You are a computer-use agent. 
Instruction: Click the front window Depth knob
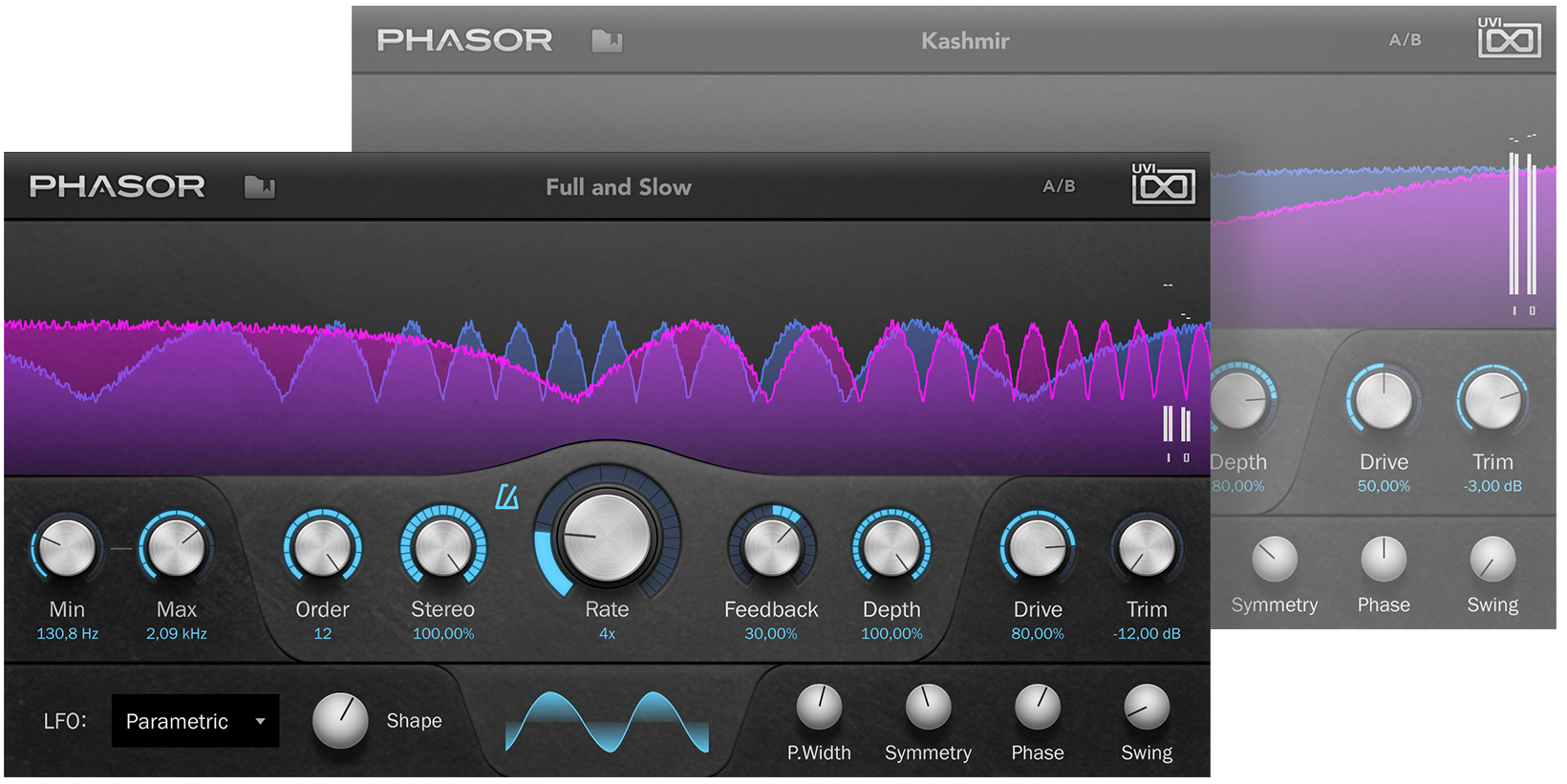pyautogui.click(x=891, y=547)
